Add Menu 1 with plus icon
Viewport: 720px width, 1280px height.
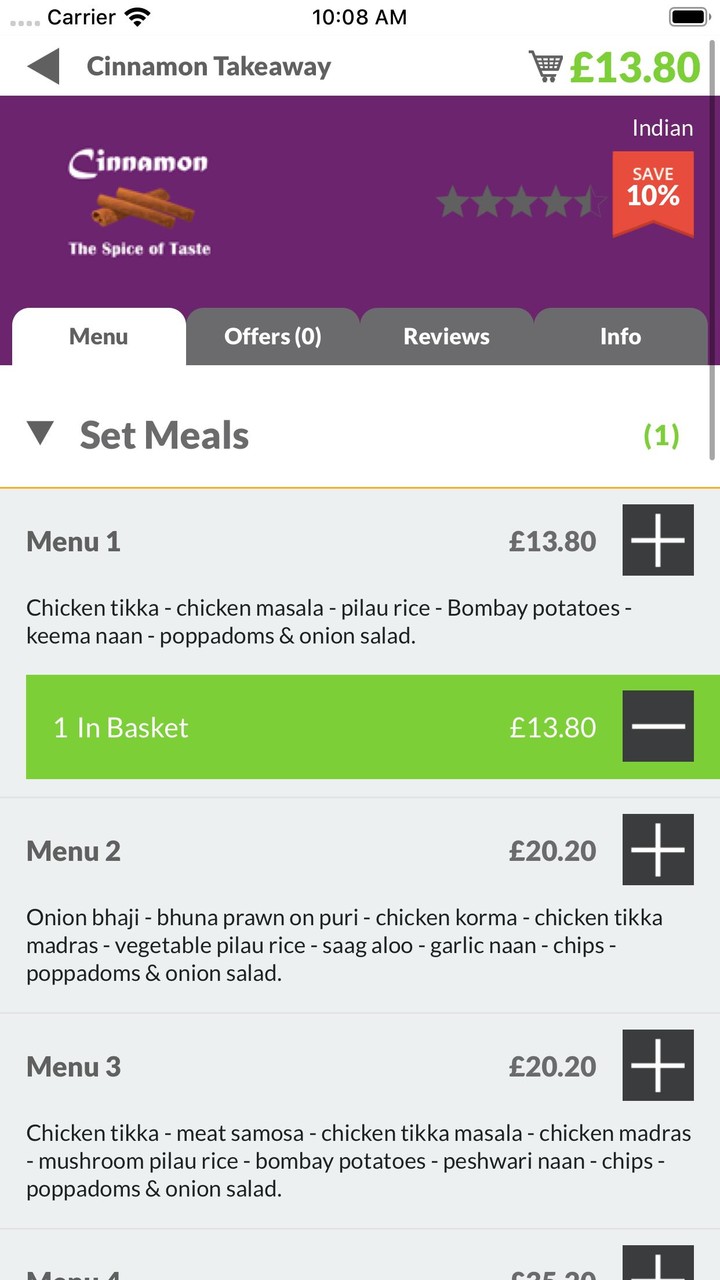point(658,540)
